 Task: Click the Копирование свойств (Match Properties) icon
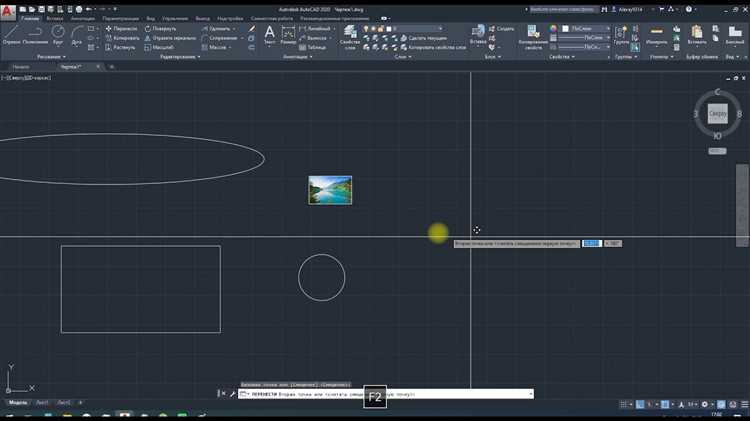(533, 35)
